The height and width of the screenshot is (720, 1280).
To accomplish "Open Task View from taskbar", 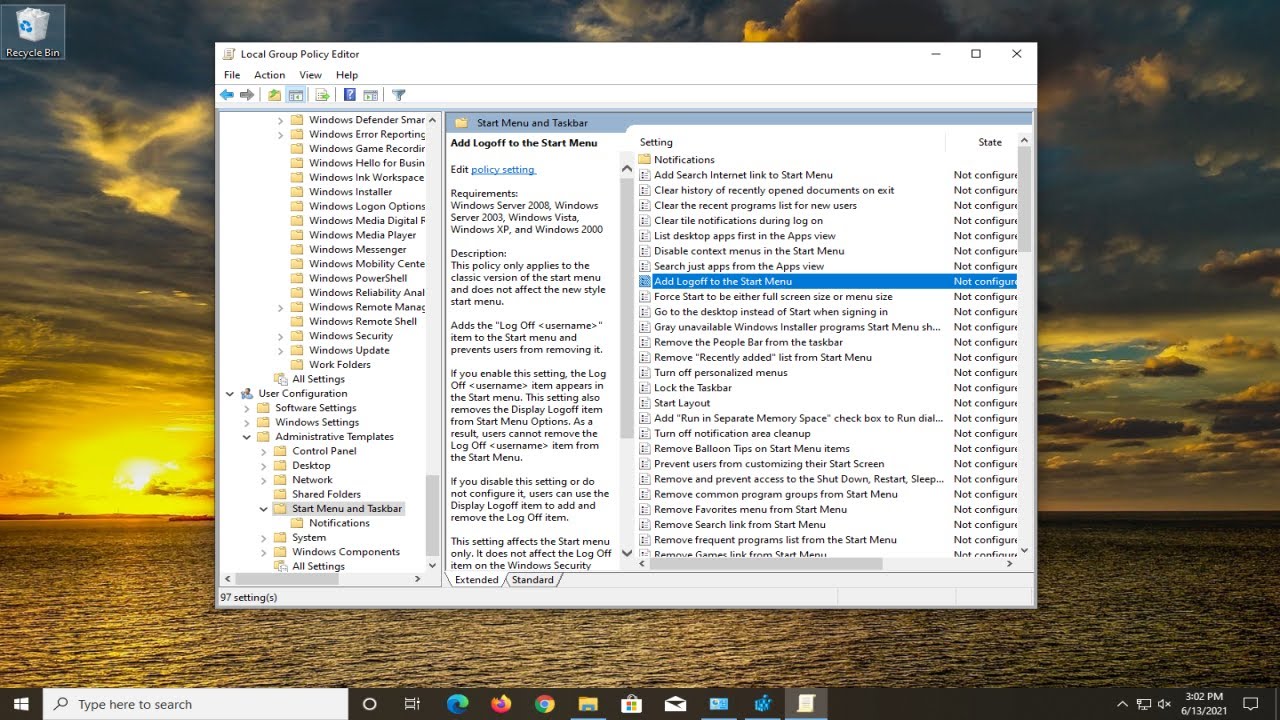I will point(412,704).
